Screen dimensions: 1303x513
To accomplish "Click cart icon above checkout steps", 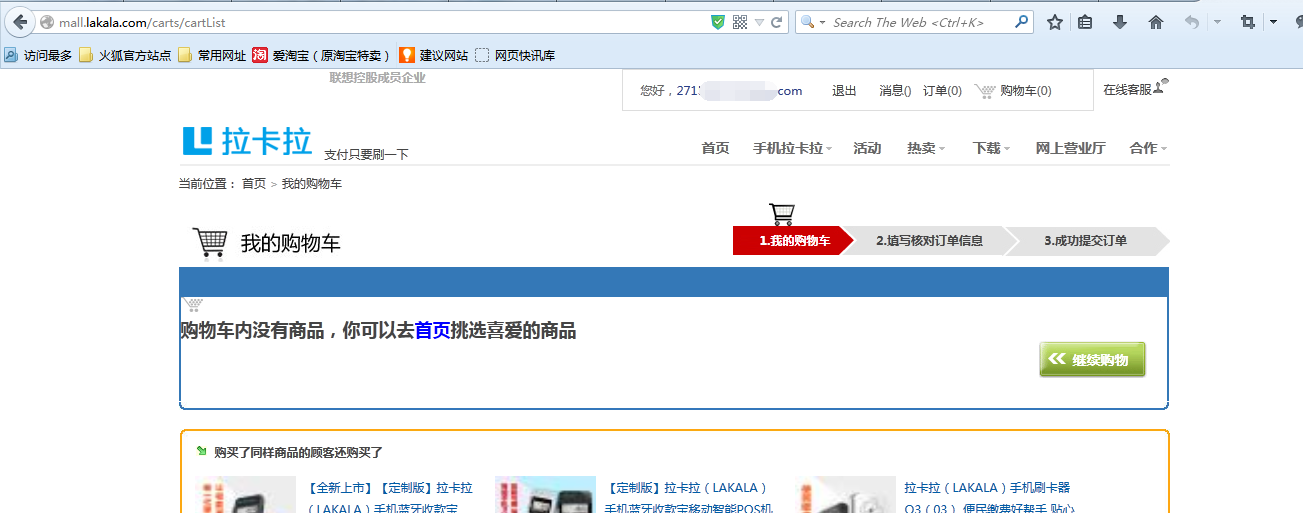I will pyautogui.click(x=782, y=214).
